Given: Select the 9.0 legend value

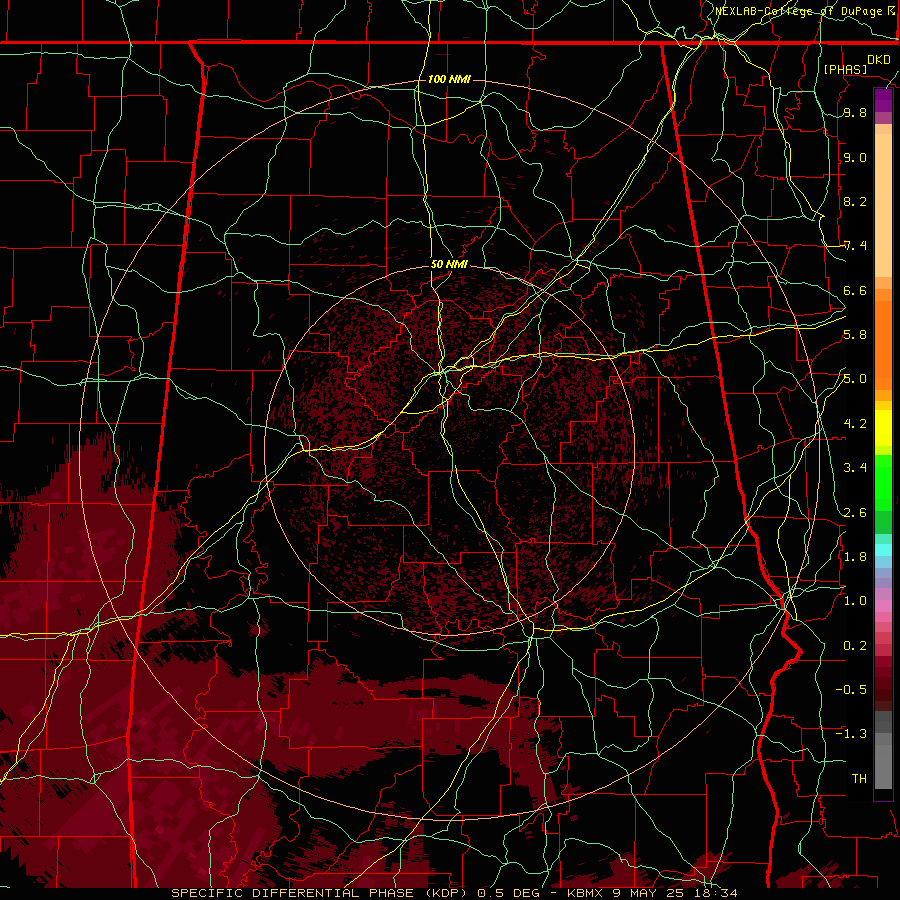Looking at the screenshot, I should click(x=855, y=158).
